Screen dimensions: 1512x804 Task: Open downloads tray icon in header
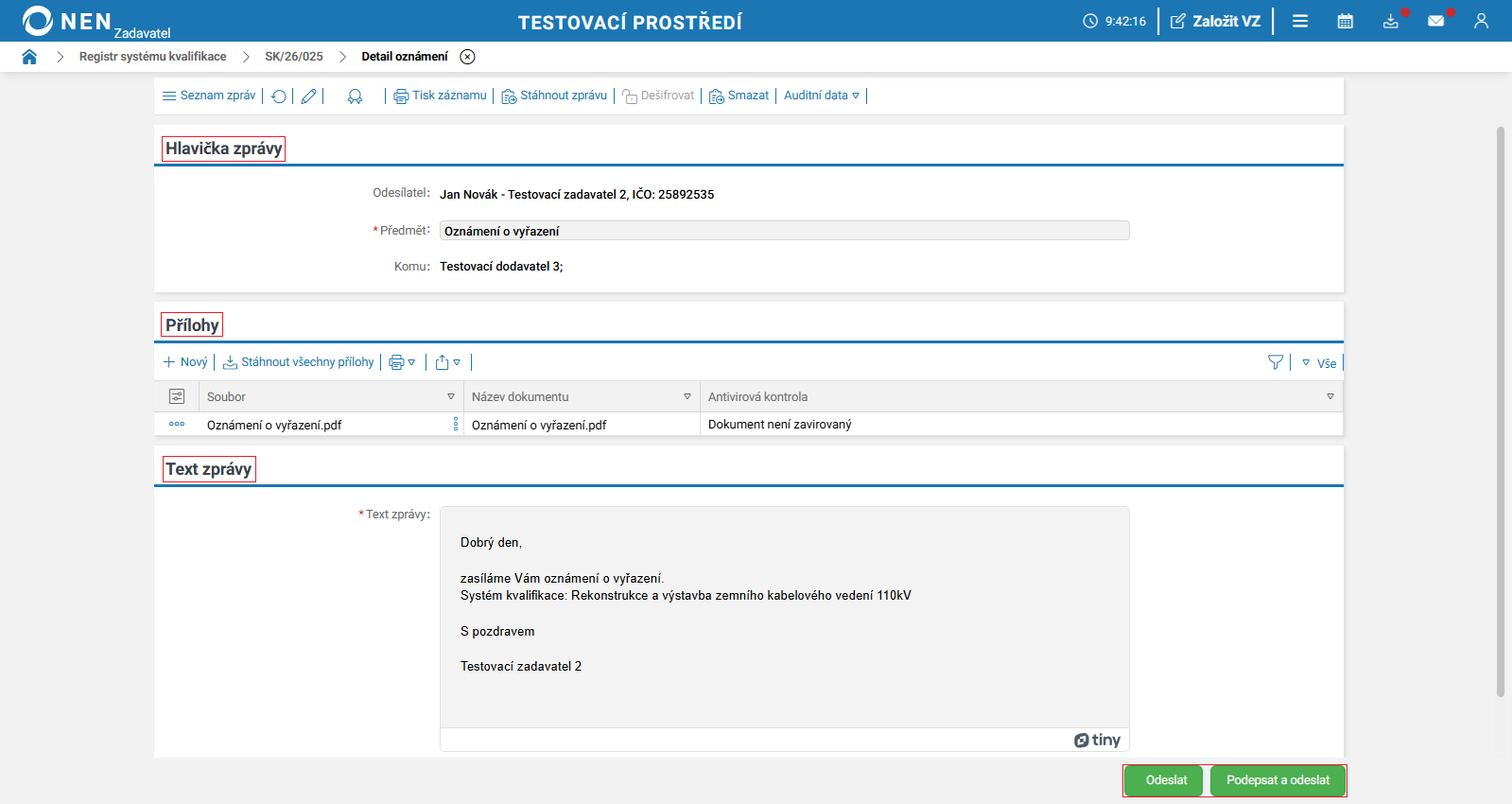coord(1391,21)
